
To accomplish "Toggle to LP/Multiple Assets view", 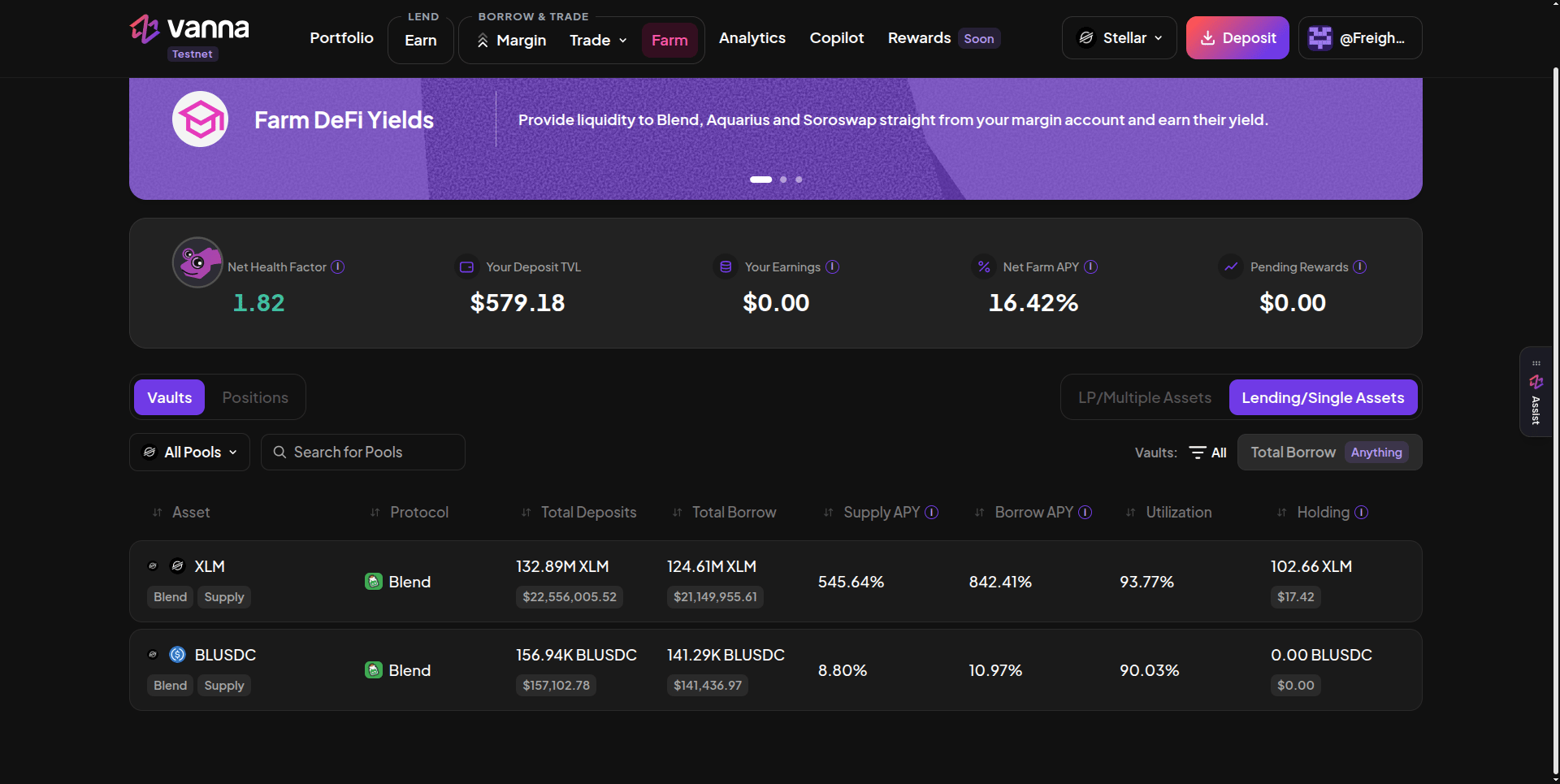I will click(1144, 398).
